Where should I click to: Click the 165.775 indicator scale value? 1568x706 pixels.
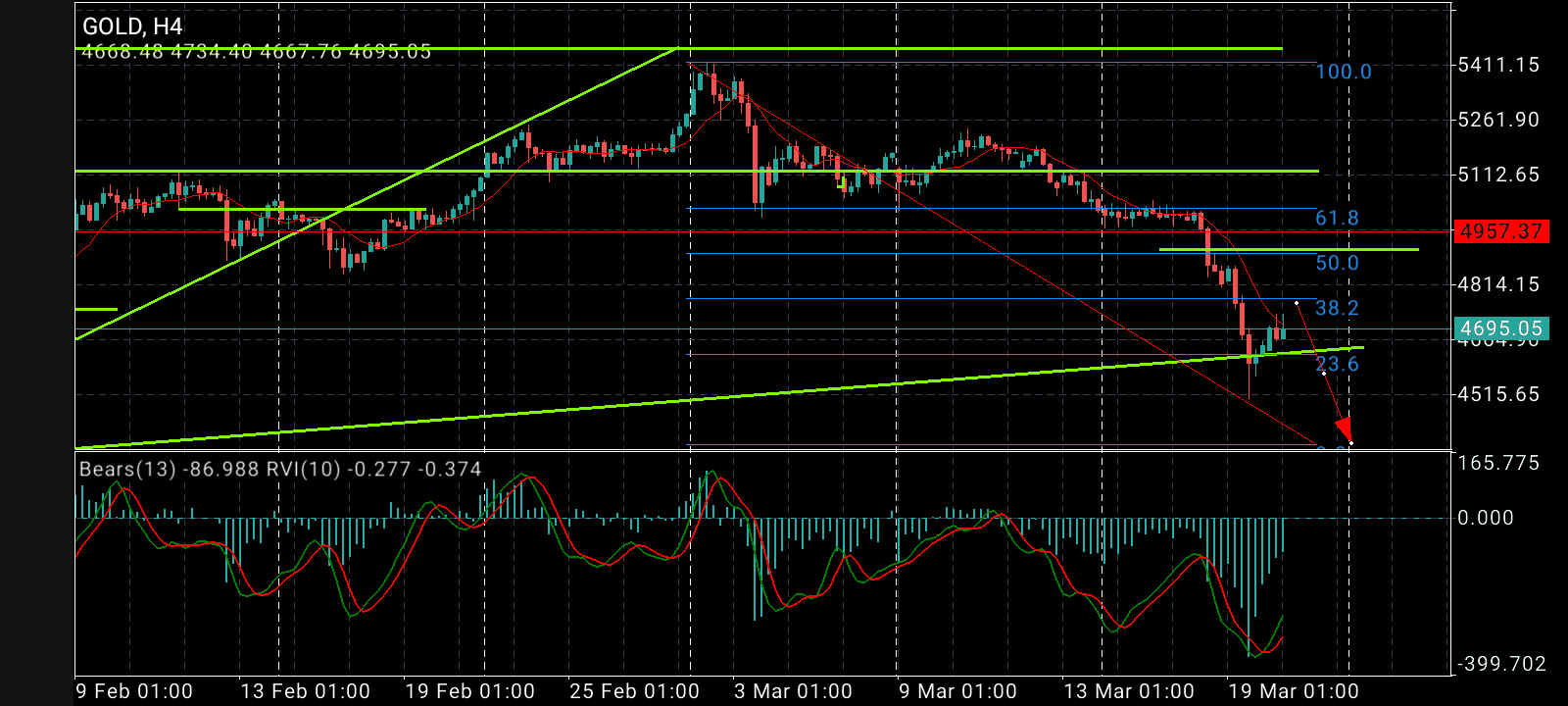[x=1498, y=463]
